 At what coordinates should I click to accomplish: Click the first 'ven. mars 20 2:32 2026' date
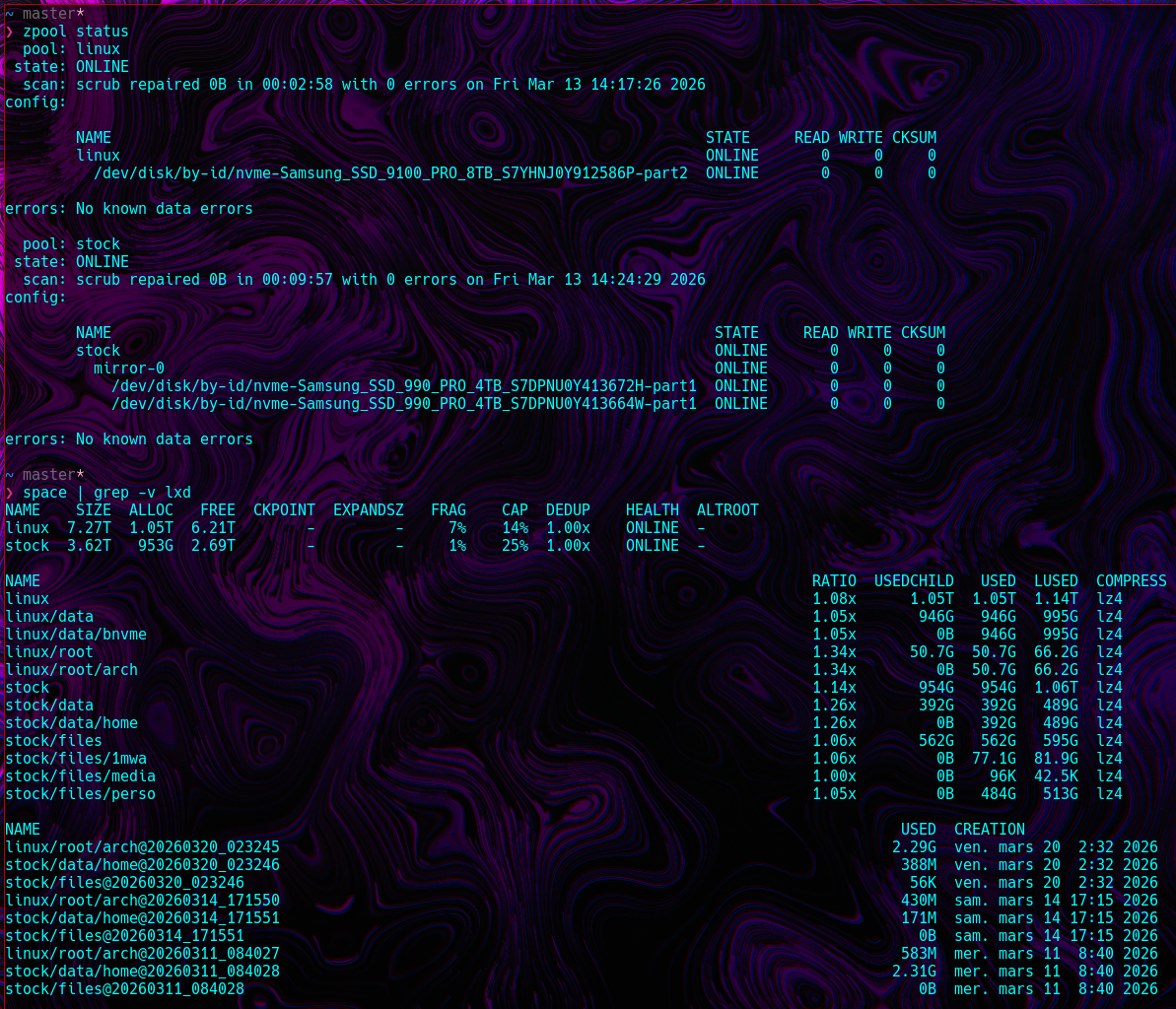1056,847
